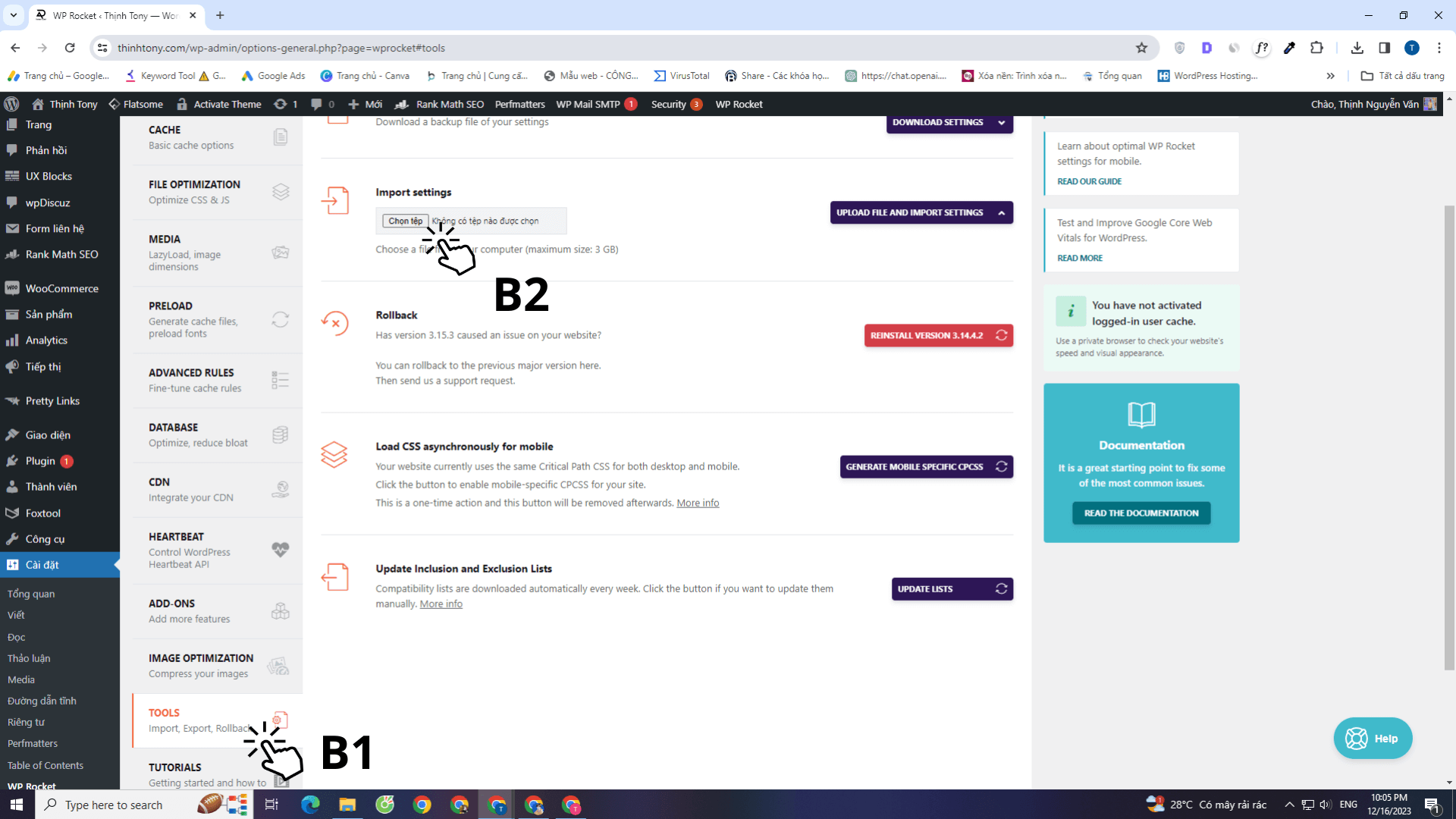Image resolution: width=1456 pixels, height=819 pixels.
Task: Open the Database optimization icon
Action: click(x=281, y=435)
